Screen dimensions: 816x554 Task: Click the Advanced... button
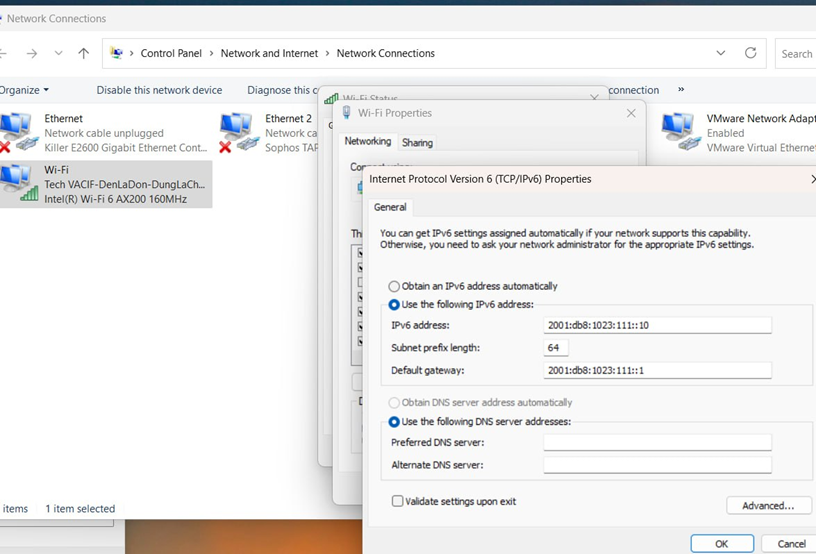coord(767,506)
